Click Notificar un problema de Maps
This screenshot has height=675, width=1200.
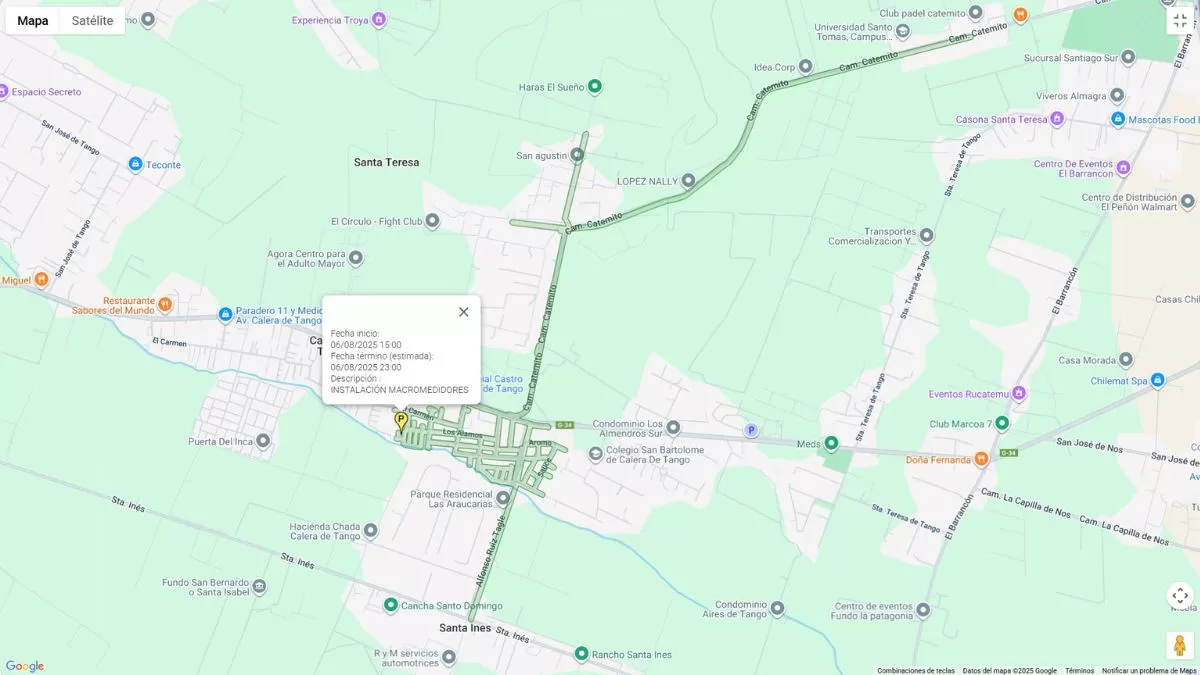(x=1149, y=671)
